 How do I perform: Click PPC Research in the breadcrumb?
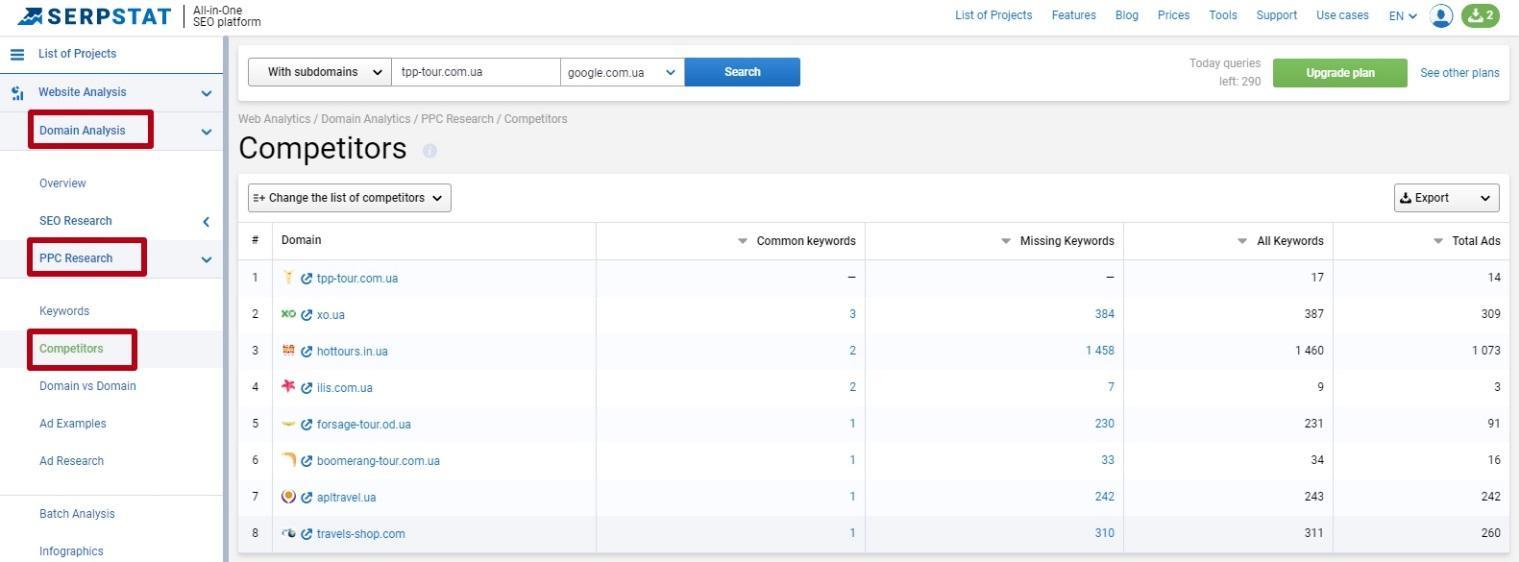click(x=457, y=119)
